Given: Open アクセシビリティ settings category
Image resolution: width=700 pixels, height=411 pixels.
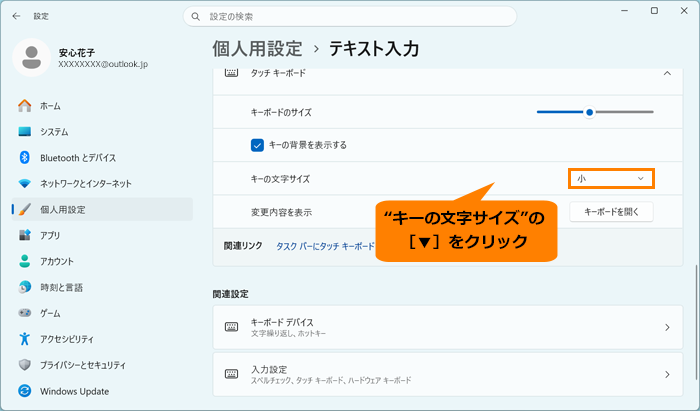Looking at the screenshot, I should tap(102, 339).
